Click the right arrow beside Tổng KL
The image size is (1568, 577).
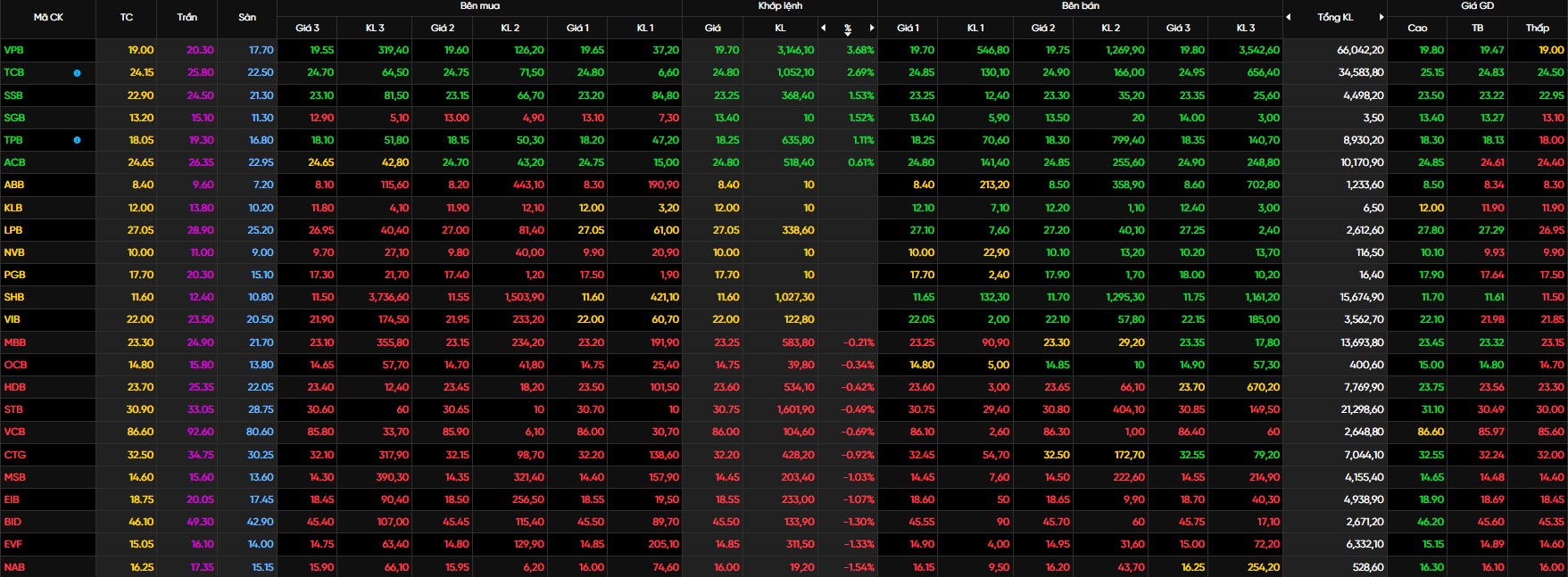coord(1381,17)
